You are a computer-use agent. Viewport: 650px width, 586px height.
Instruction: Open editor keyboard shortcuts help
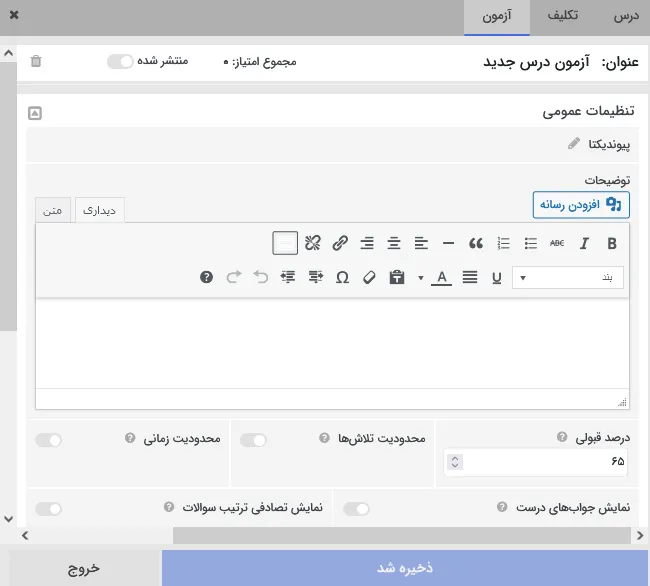point(206,277)
